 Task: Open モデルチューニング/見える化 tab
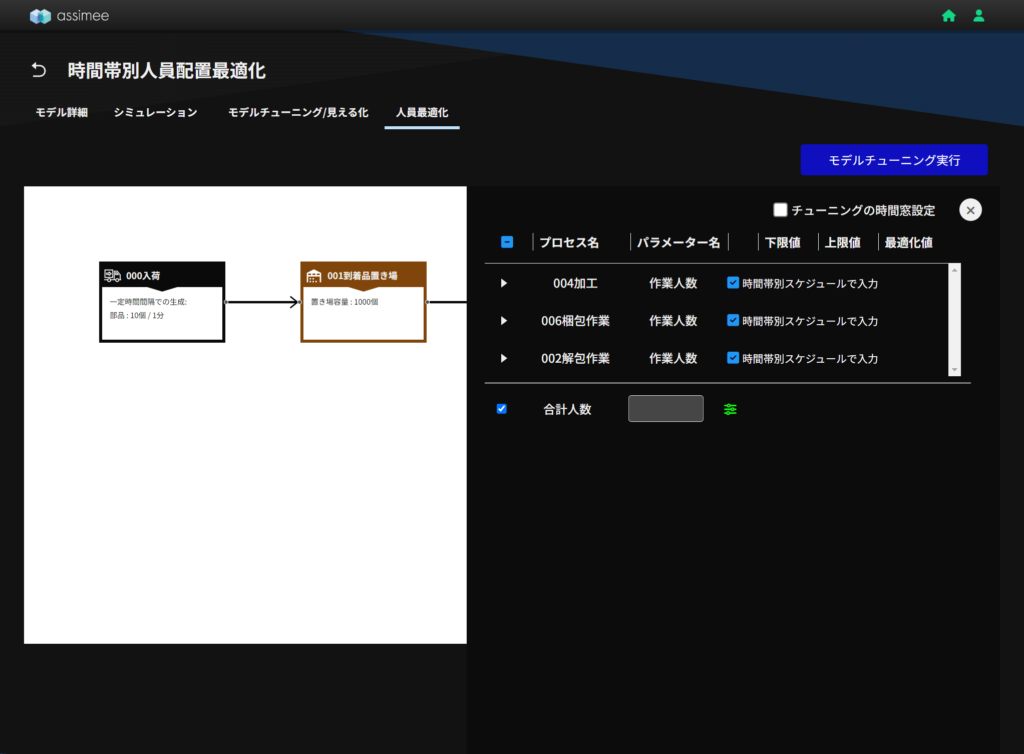pyautogui.click(x=298, y=112)
